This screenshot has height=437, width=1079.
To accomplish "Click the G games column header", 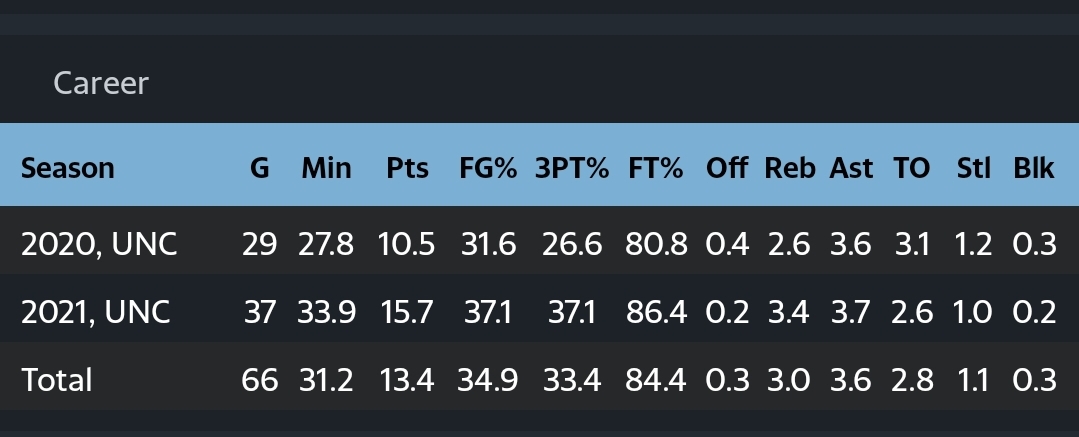I will point(259,168).
